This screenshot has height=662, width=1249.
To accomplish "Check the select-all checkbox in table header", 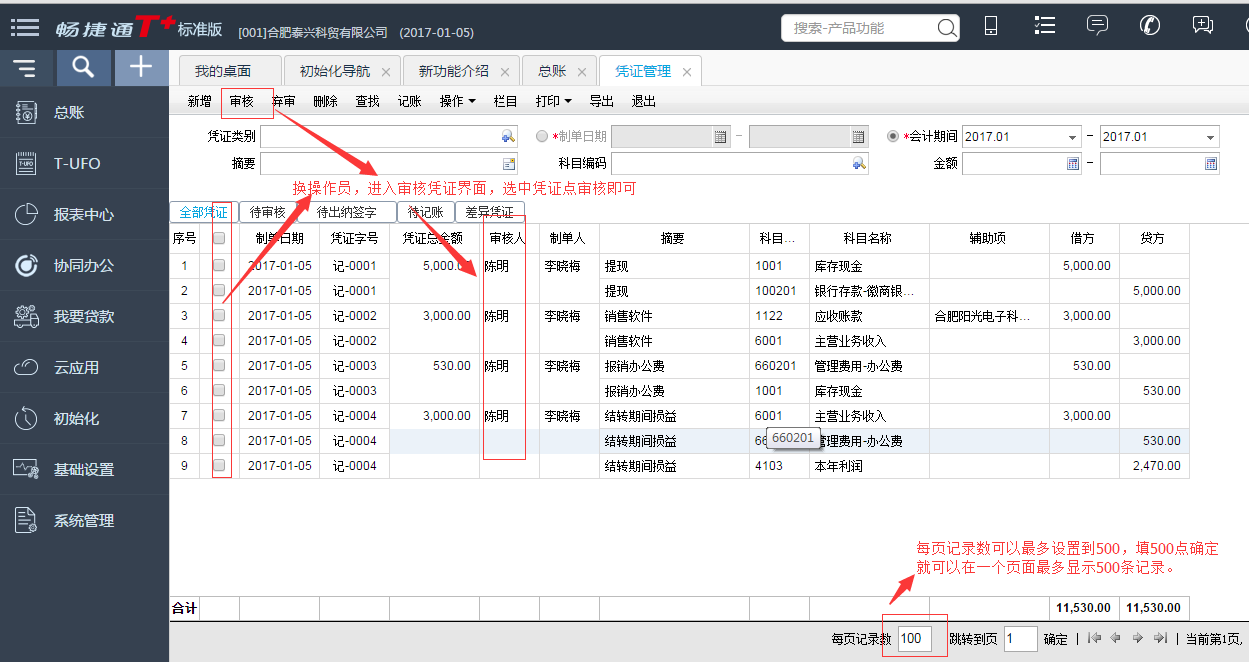I will 219,239.
